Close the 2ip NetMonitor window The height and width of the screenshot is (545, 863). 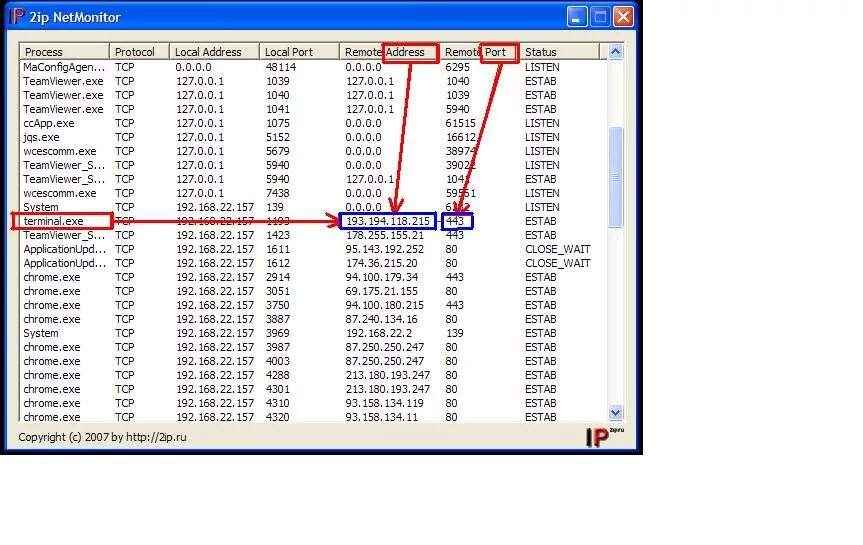(x=623, y=17)
